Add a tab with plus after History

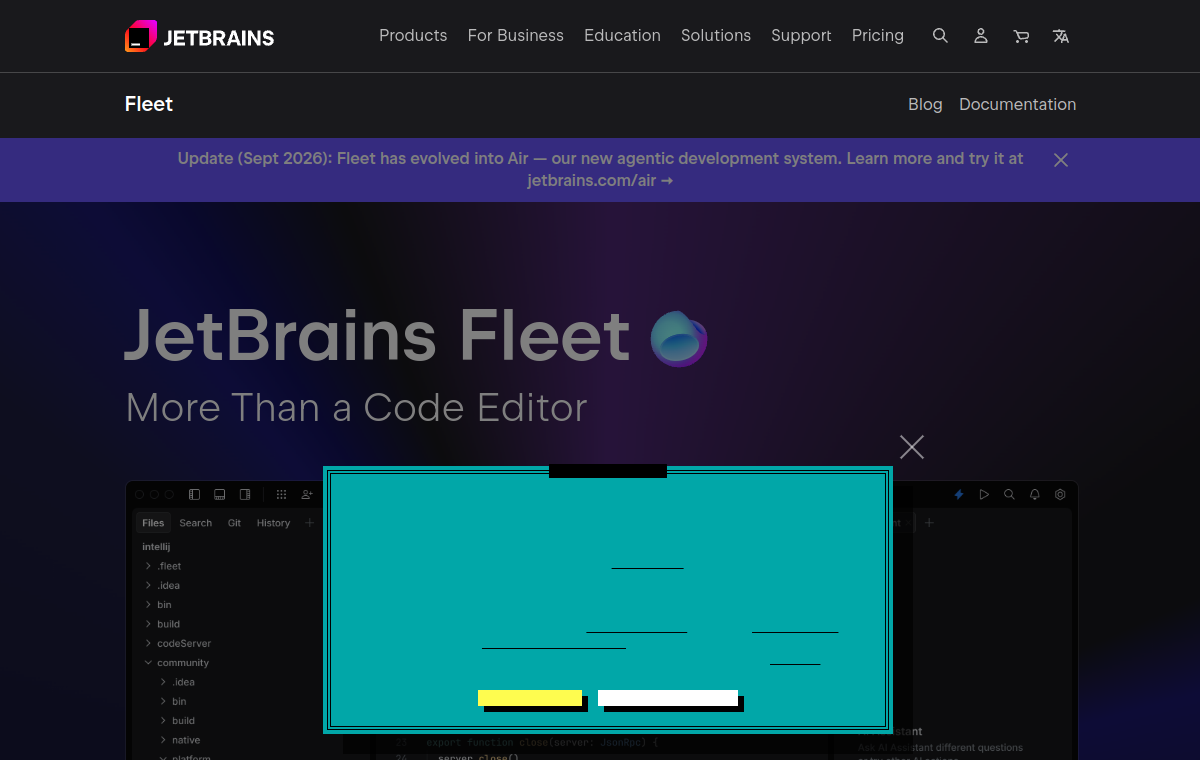(x=309, y=523)
